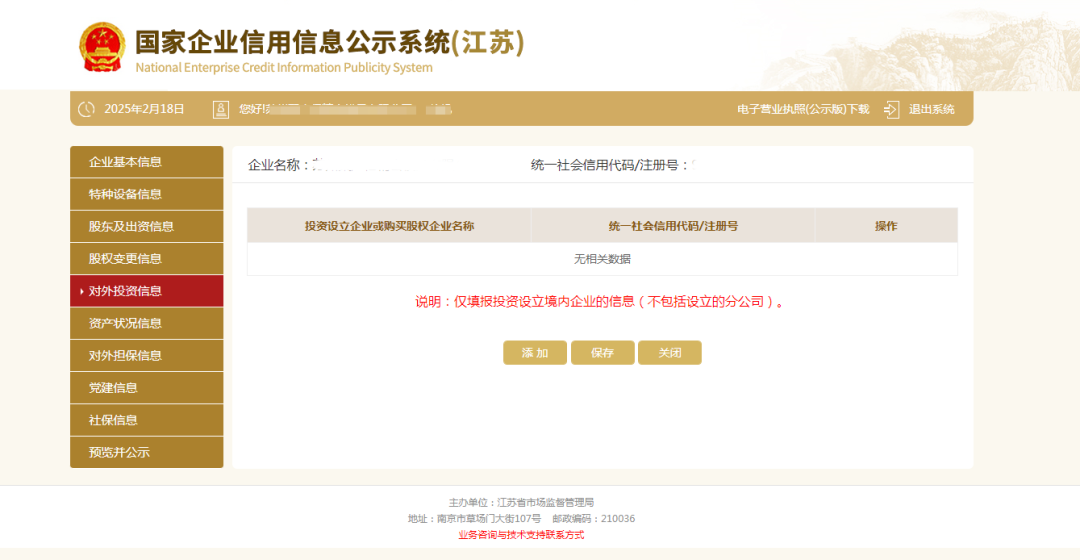Click the 无相关数据 table row

[x=603, y=259]
